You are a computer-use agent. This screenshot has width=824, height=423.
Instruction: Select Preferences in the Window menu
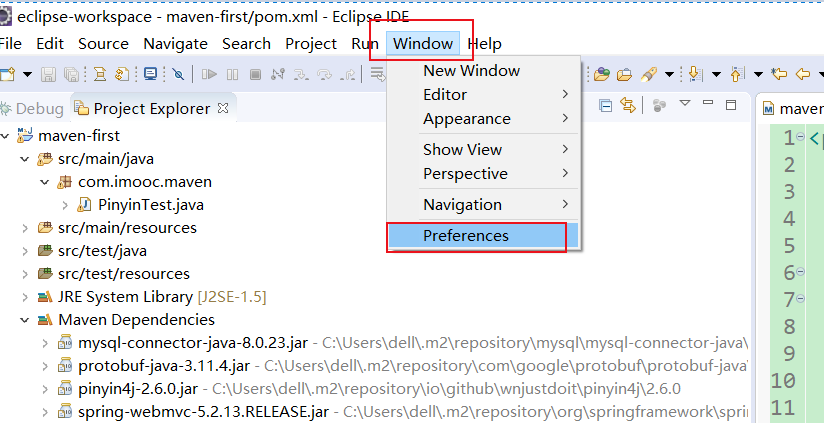pos(483,236)
